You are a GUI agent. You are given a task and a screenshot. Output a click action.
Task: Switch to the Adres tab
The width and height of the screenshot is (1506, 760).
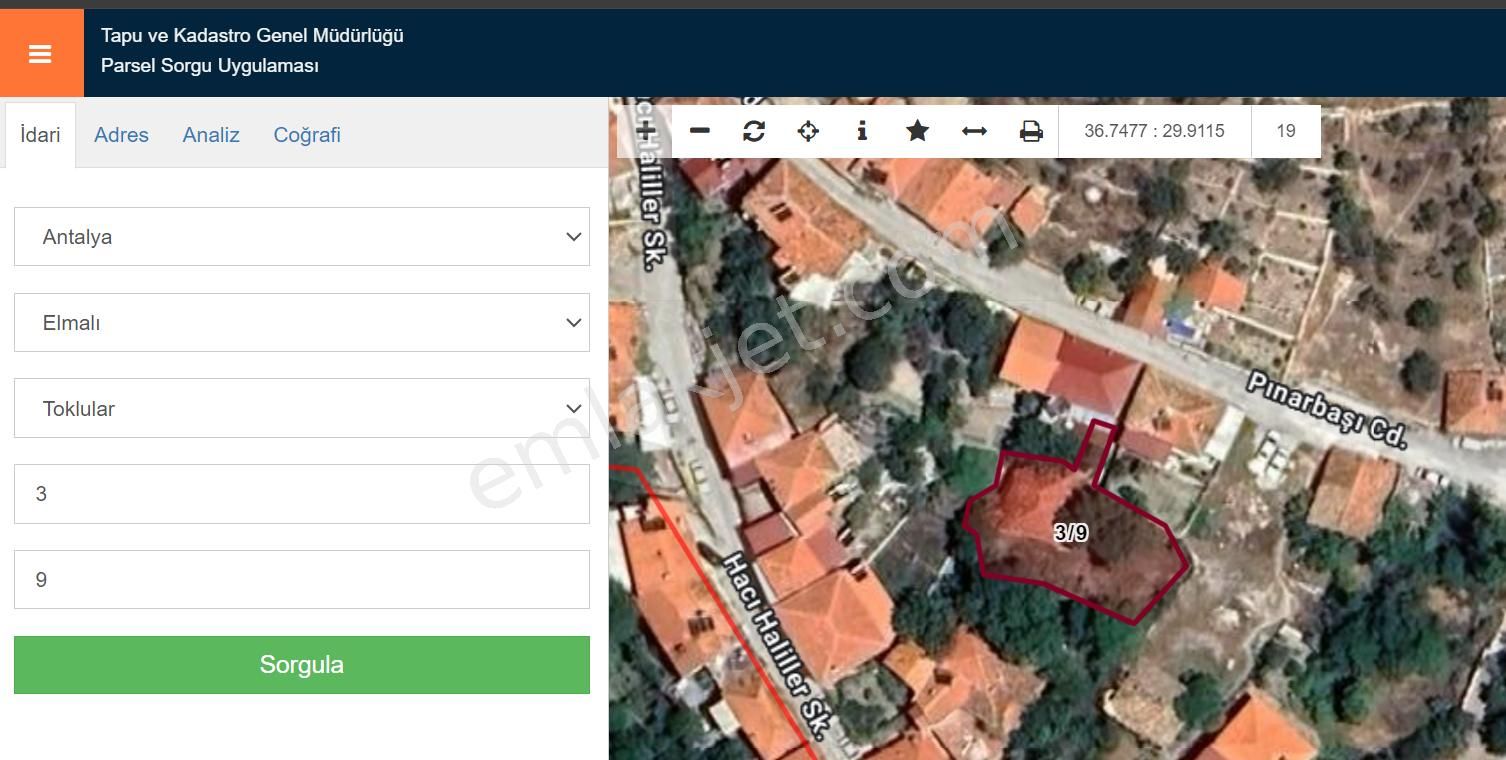click(x=121, y=135)
